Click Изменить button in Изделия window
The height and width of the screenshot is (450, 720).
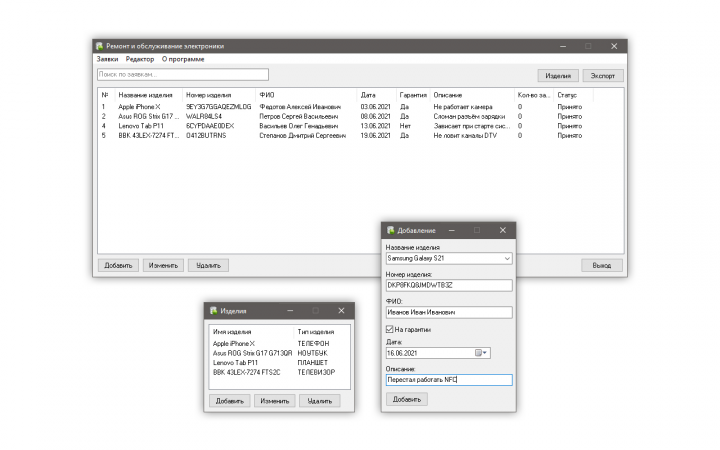click(x=275, y=401)
